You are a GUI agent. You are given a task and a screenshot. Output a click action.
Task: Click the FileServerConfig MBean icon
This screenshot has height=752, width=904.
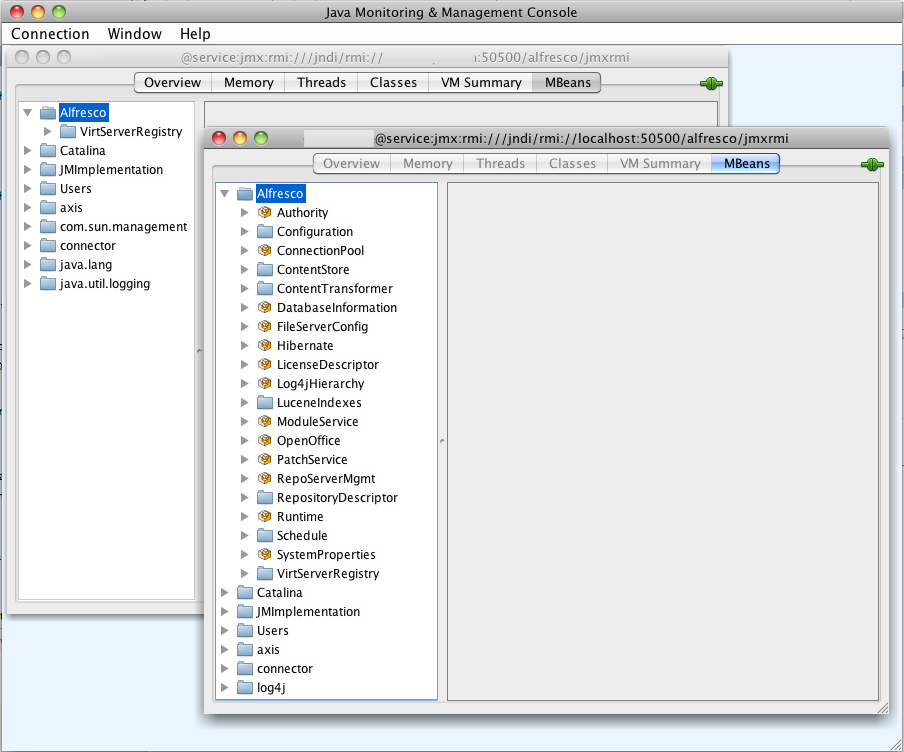(265, 327)
